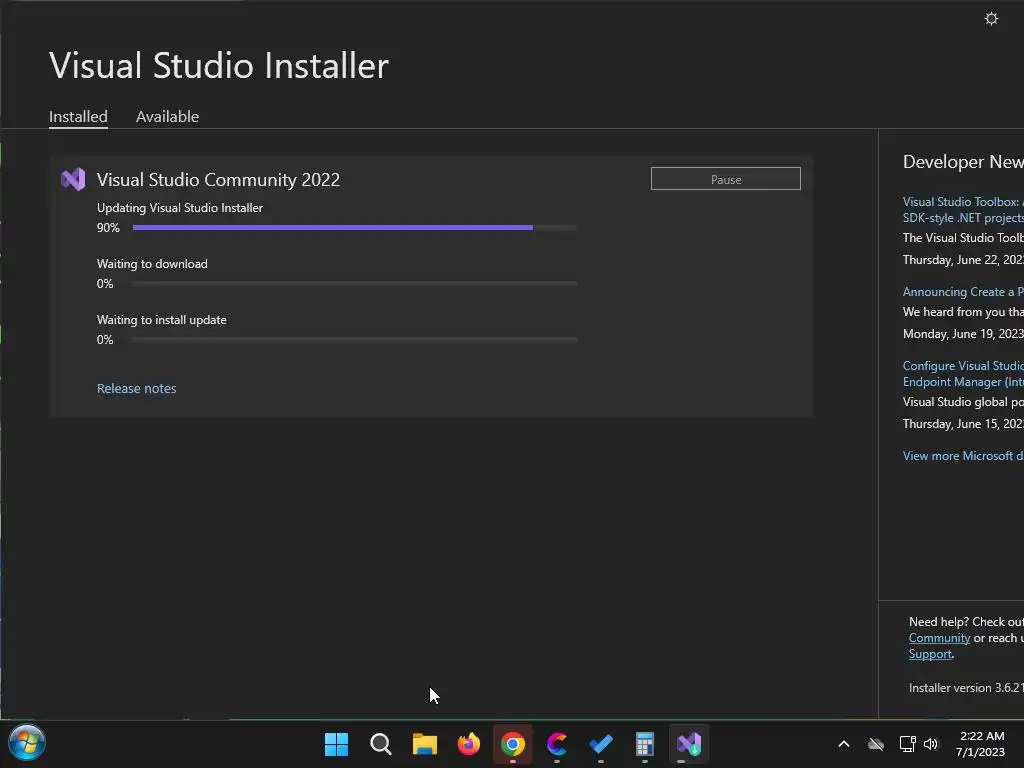Click the cloud sync tray icon
The width and height of the screenshot is (1024, 768).
pos(876,744)
